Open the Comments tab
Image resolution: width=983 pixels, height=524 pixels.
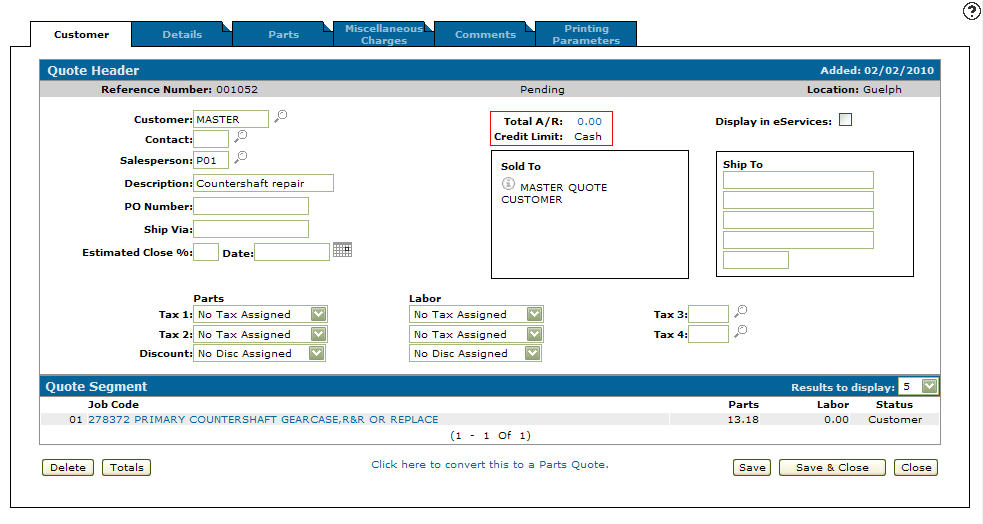click(x=485, y=34)
